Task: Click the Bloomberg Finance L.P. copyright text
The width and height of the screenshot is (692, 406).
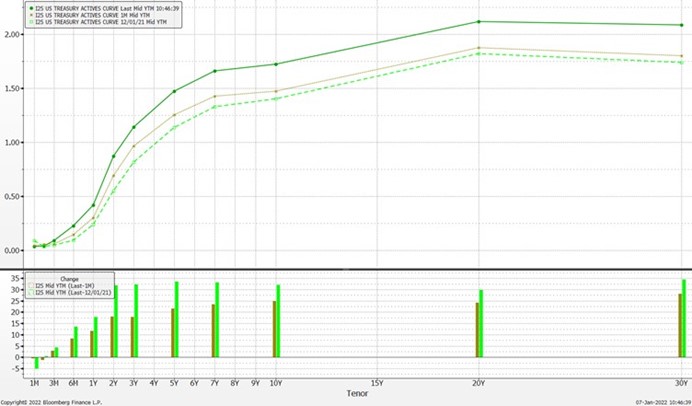Action: (50, 401)
